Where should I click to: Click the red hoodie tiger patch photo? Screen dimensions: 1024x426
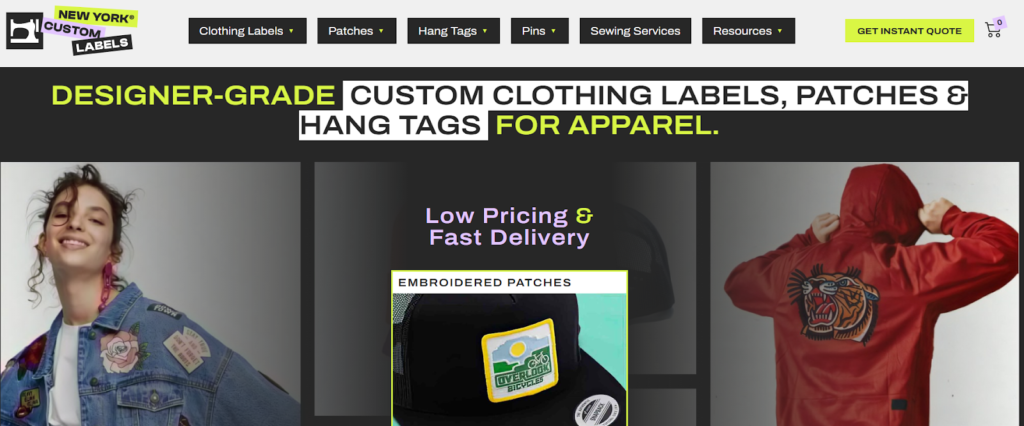coord(864,294)
